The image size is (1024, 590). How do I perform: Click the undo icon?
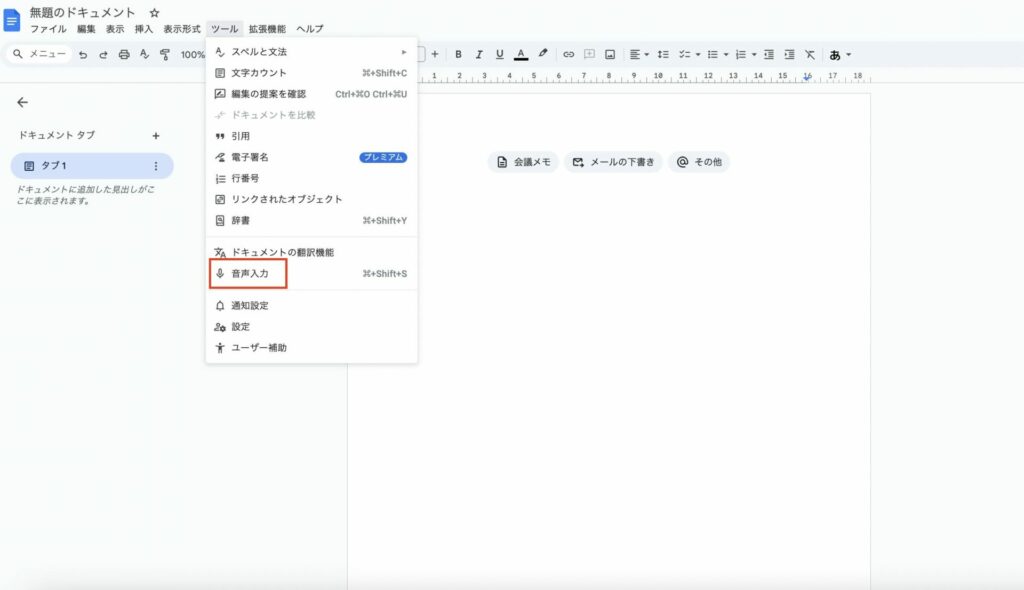(x=85, y=54)
